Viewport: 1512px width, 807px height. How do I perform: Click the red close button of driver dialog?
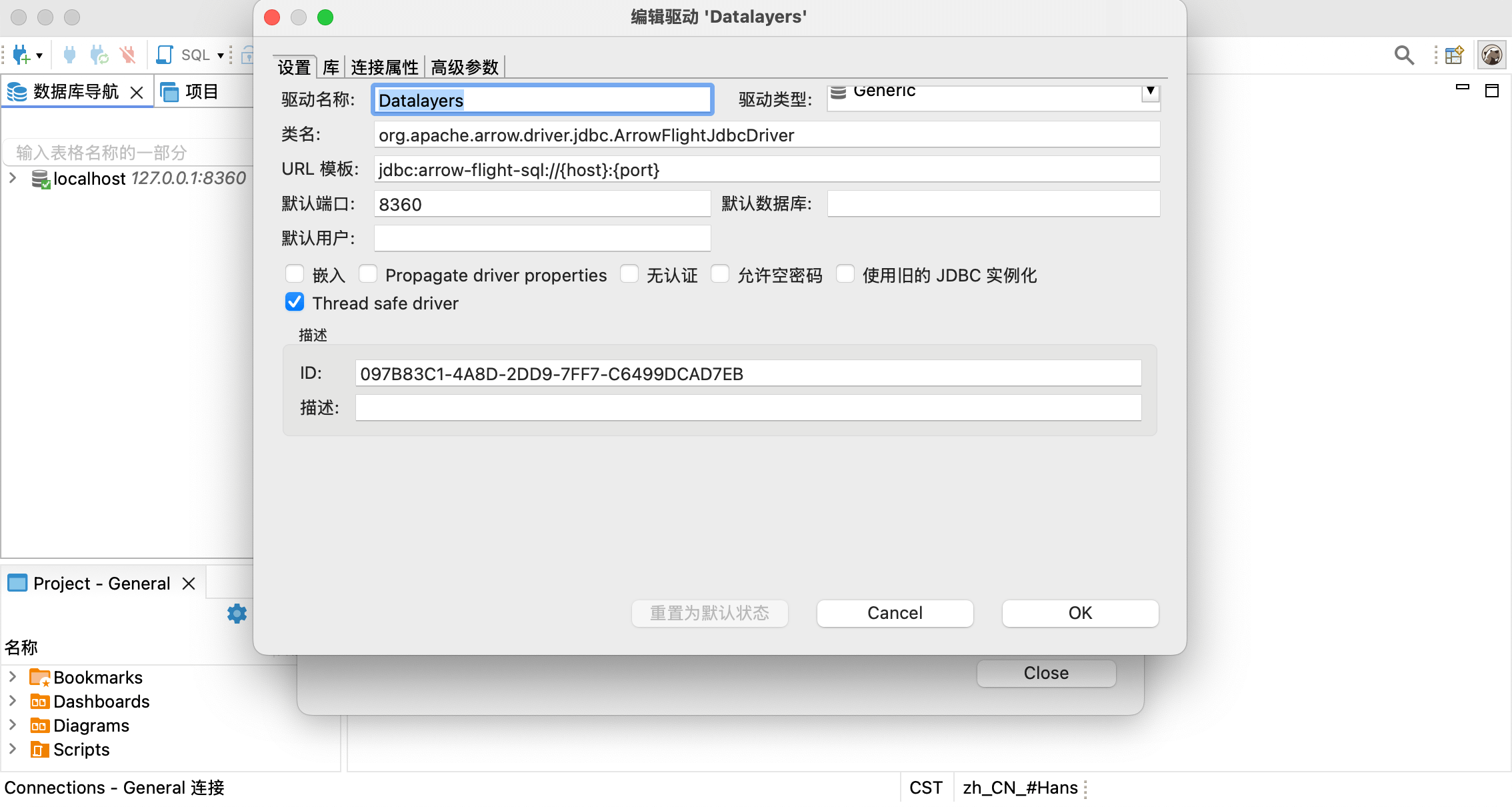pos(272,17)
